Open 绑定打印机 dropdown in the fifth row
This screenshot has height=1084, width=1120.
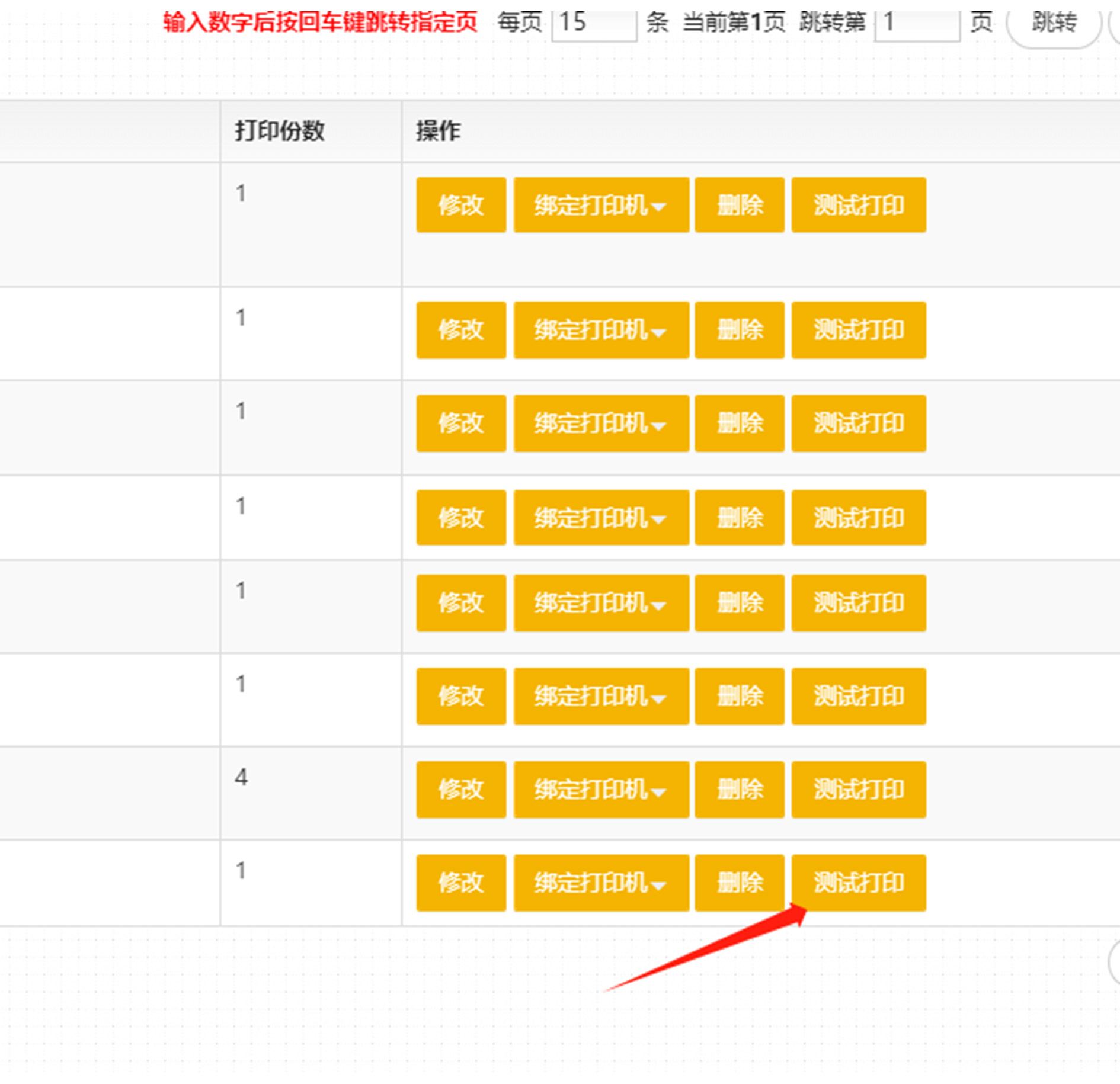(601, 602)
